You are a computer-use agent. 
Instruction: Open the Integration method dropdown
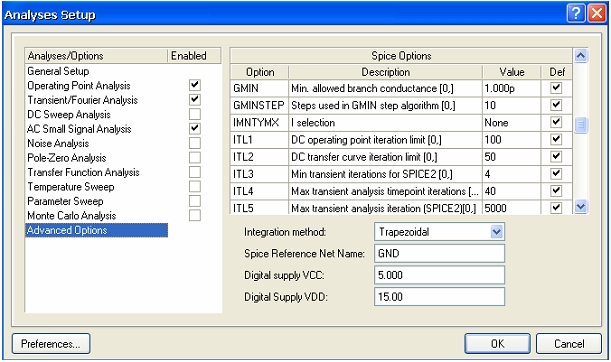click(496, 232)
